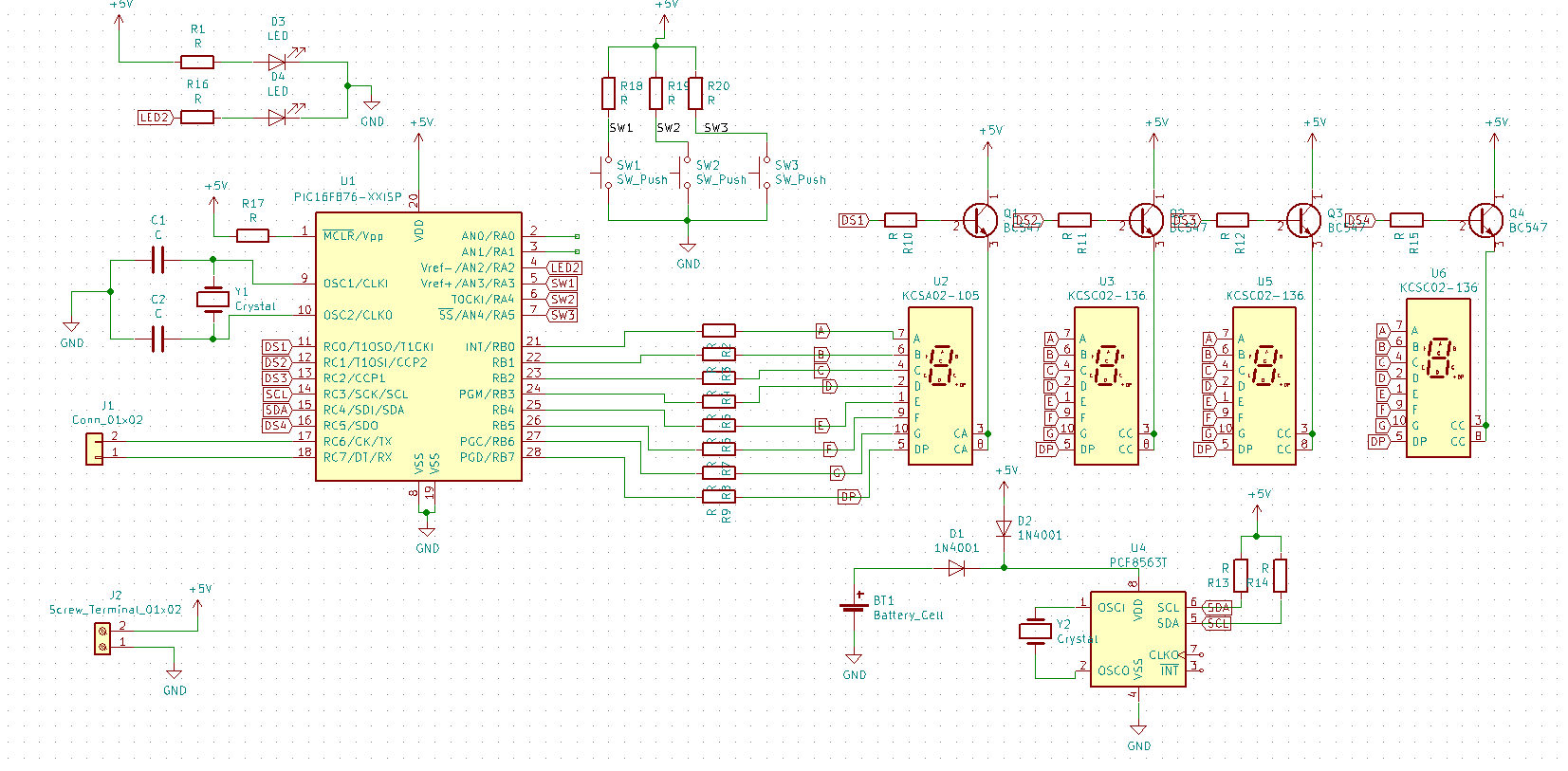Viewport: 1568px width, 771px height.
Task: Select the U2 seven-segment display symbol
Action: pos(940,385)
